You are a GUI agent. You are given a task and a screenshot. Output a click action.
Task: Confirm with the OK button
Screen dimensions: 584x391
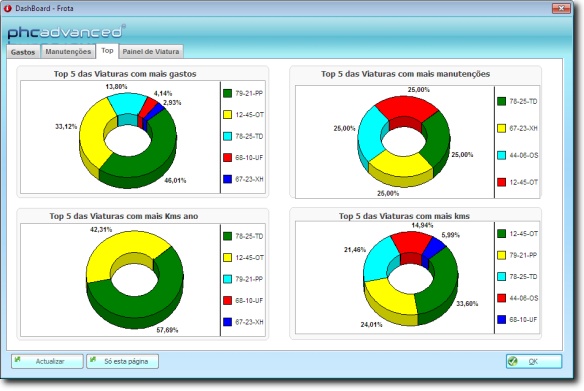tap(534, 361)
